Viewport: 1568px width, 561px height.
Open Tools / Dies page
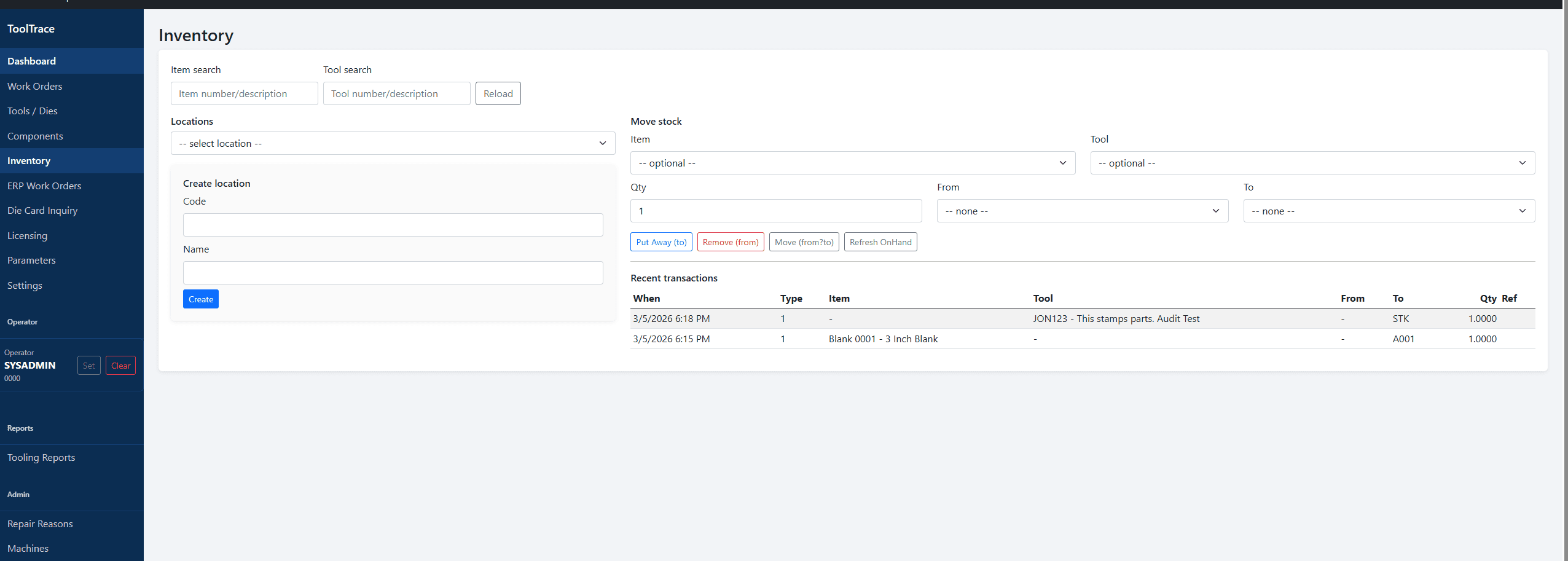tap(33, 111)
